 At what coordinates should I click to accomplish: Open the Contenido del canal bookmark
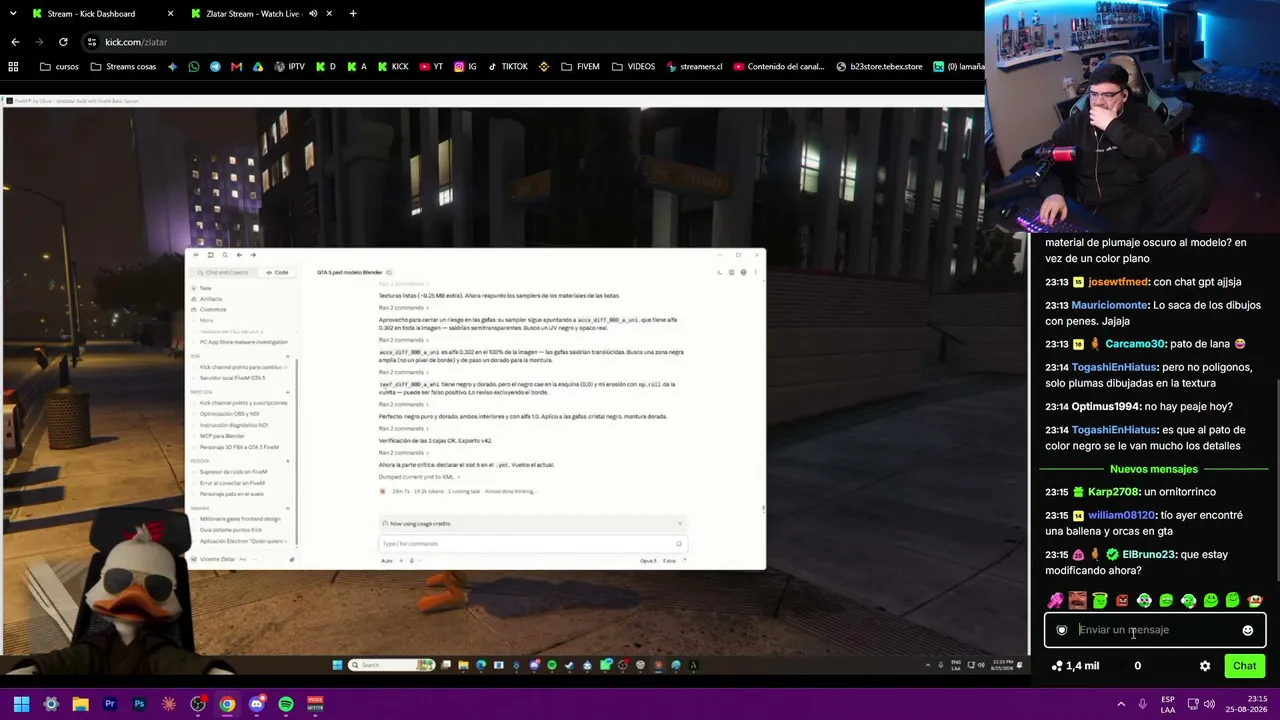pyautogui.click(x=779, y=67)
